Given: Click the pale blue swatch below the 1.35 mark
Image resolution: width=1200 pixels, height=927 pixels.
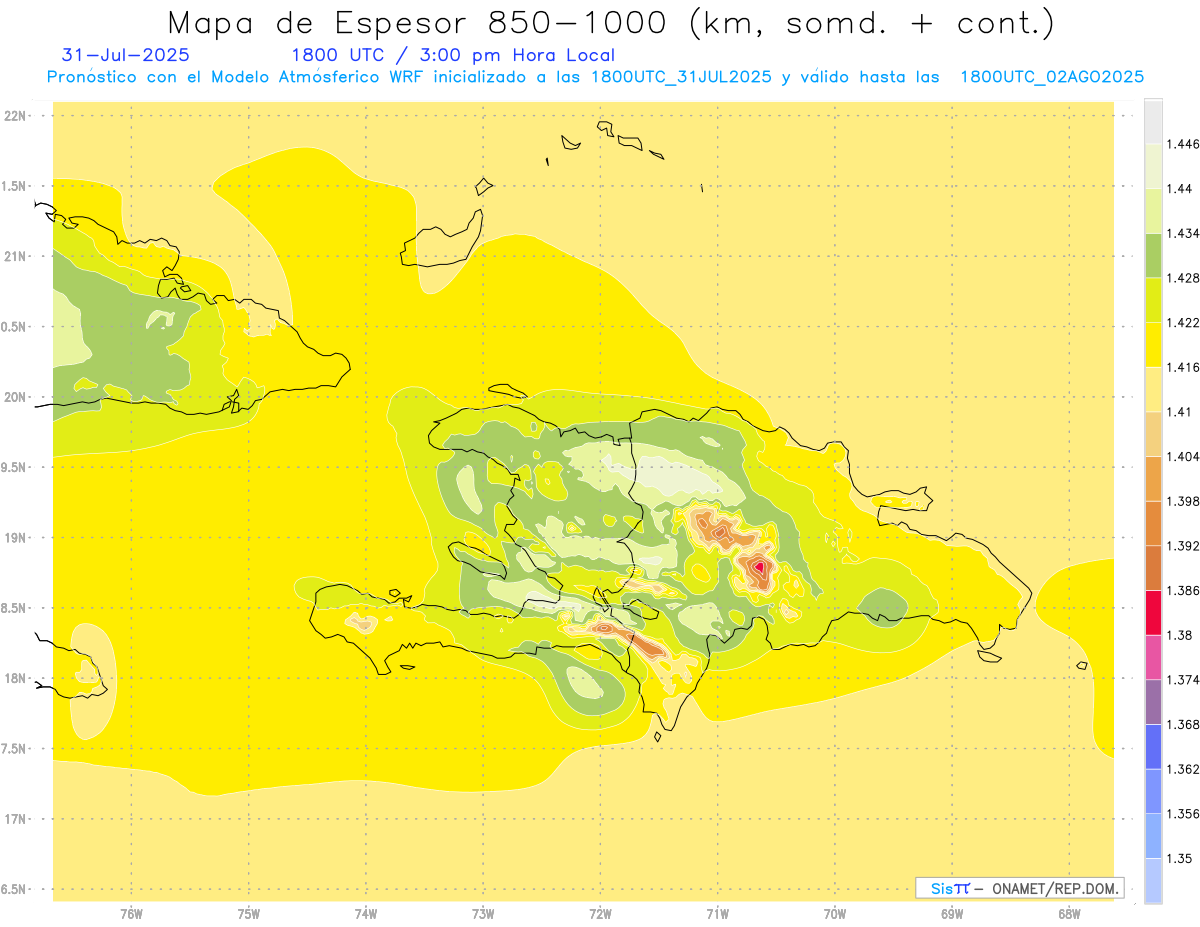Looking at the screenshot, I should 1153,880.
